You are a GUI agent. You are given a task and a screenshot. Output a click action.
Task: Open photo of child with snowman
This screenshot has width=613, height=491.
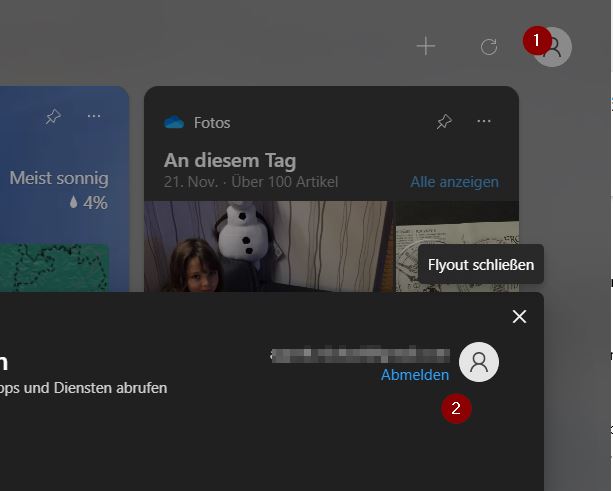pyautogui.click(x=269, y=246)
